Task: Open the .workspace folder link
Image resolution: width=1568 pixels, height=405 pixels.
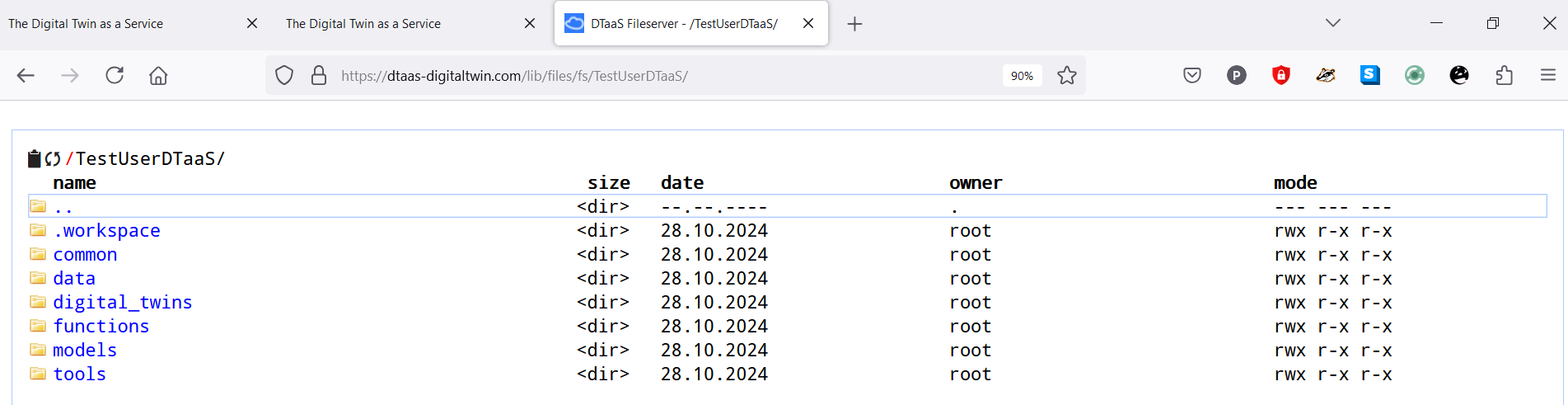Action: (106, 231)
